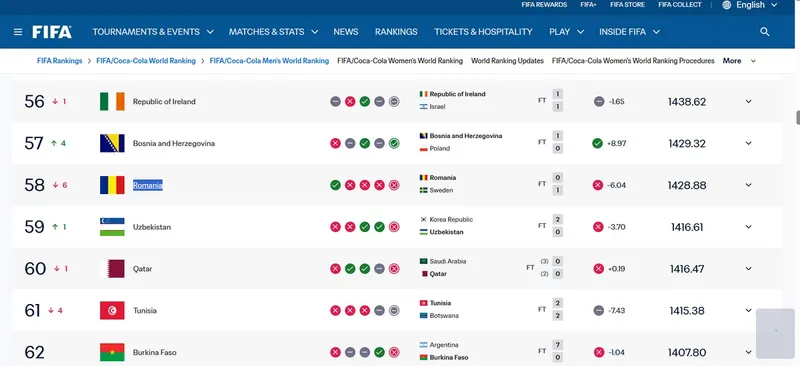Viewport: 800px width, 366px height.
Task: Click Romania's first green win icon
Action: pyautogui.click(x=335, y=185)
